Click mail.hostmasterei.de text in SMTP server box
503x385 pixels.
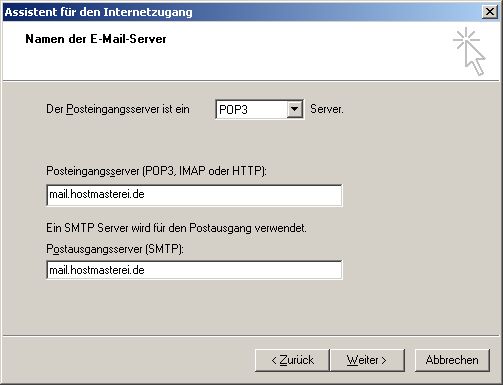tap(97, 270)
